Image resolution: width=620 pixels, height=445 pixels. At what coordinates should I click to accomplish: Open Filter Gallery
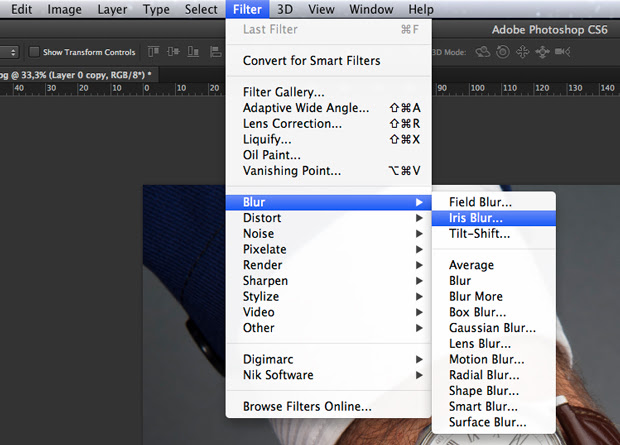[x=329, y=92]
